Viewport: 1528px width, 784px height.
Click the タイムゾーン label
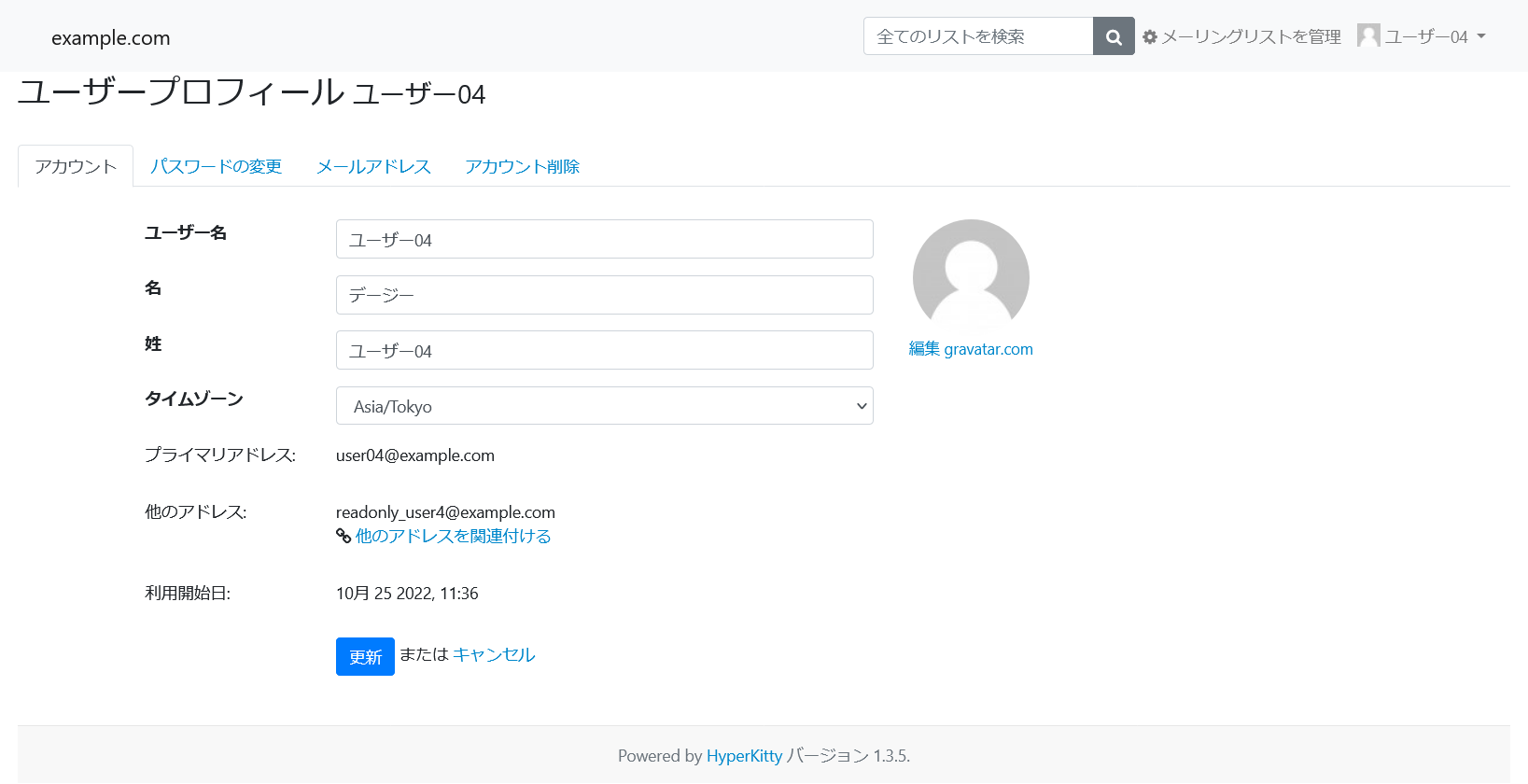click(x=194, y=399)
